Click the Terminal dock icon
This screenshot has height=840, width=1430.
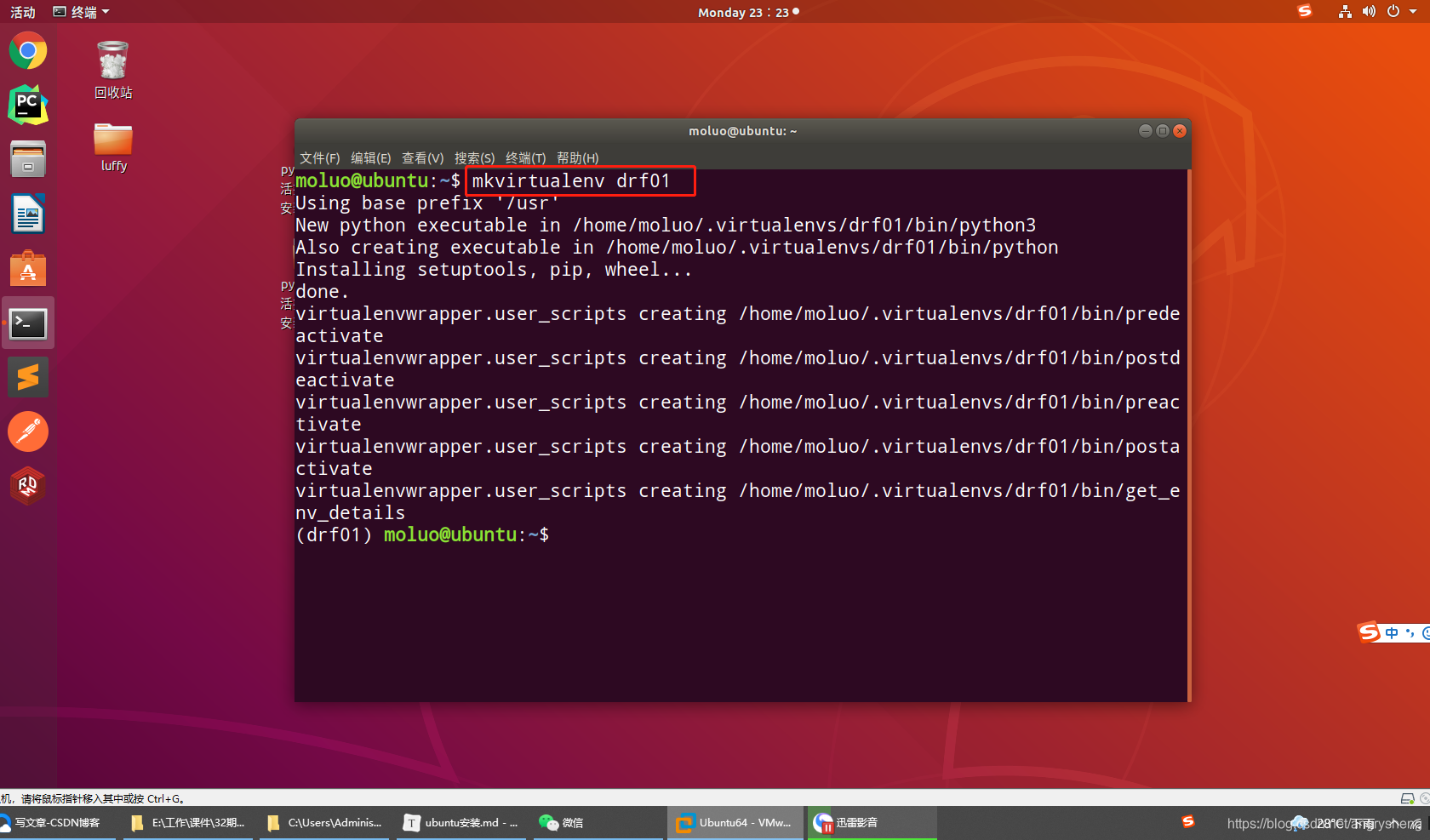(28, 323)
